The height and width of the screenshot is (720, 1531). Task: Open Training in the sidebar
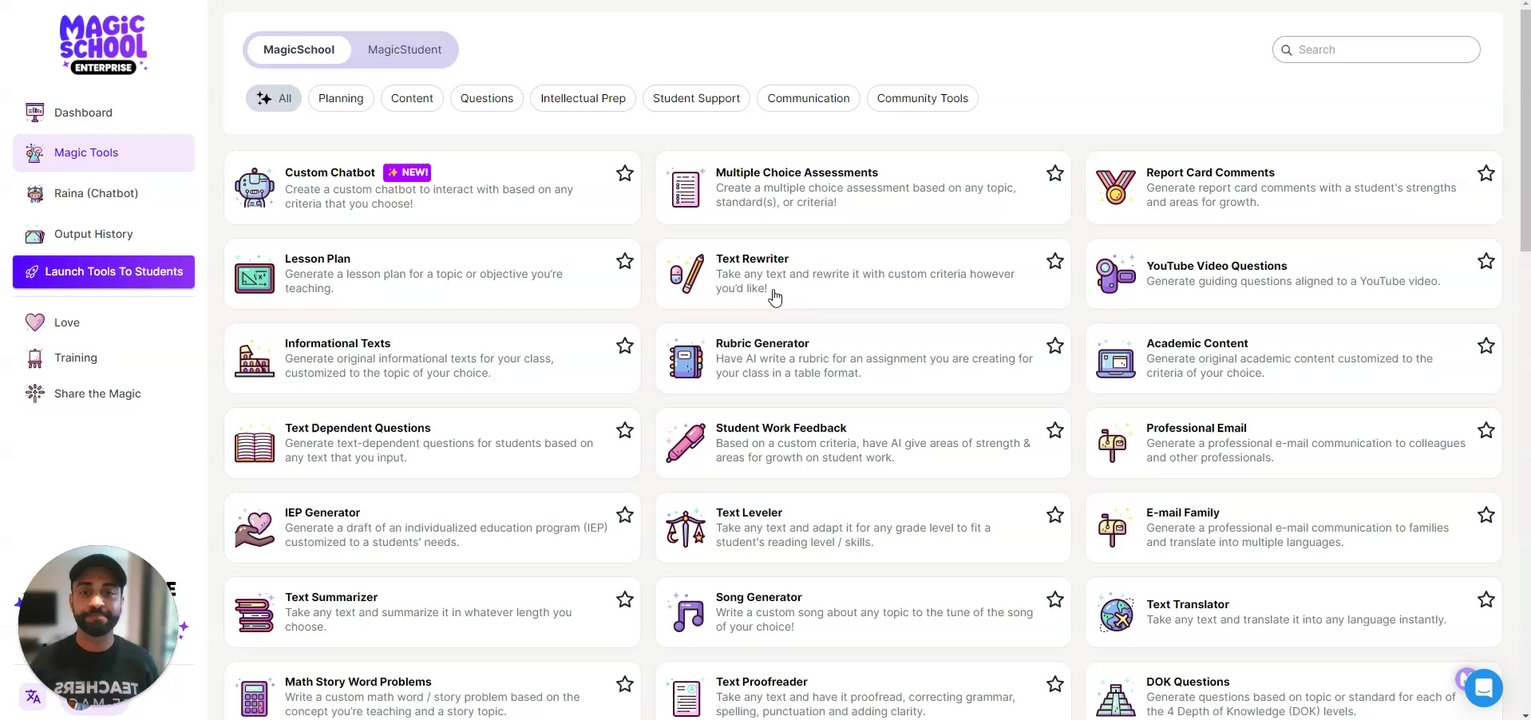tap(103, 357)
